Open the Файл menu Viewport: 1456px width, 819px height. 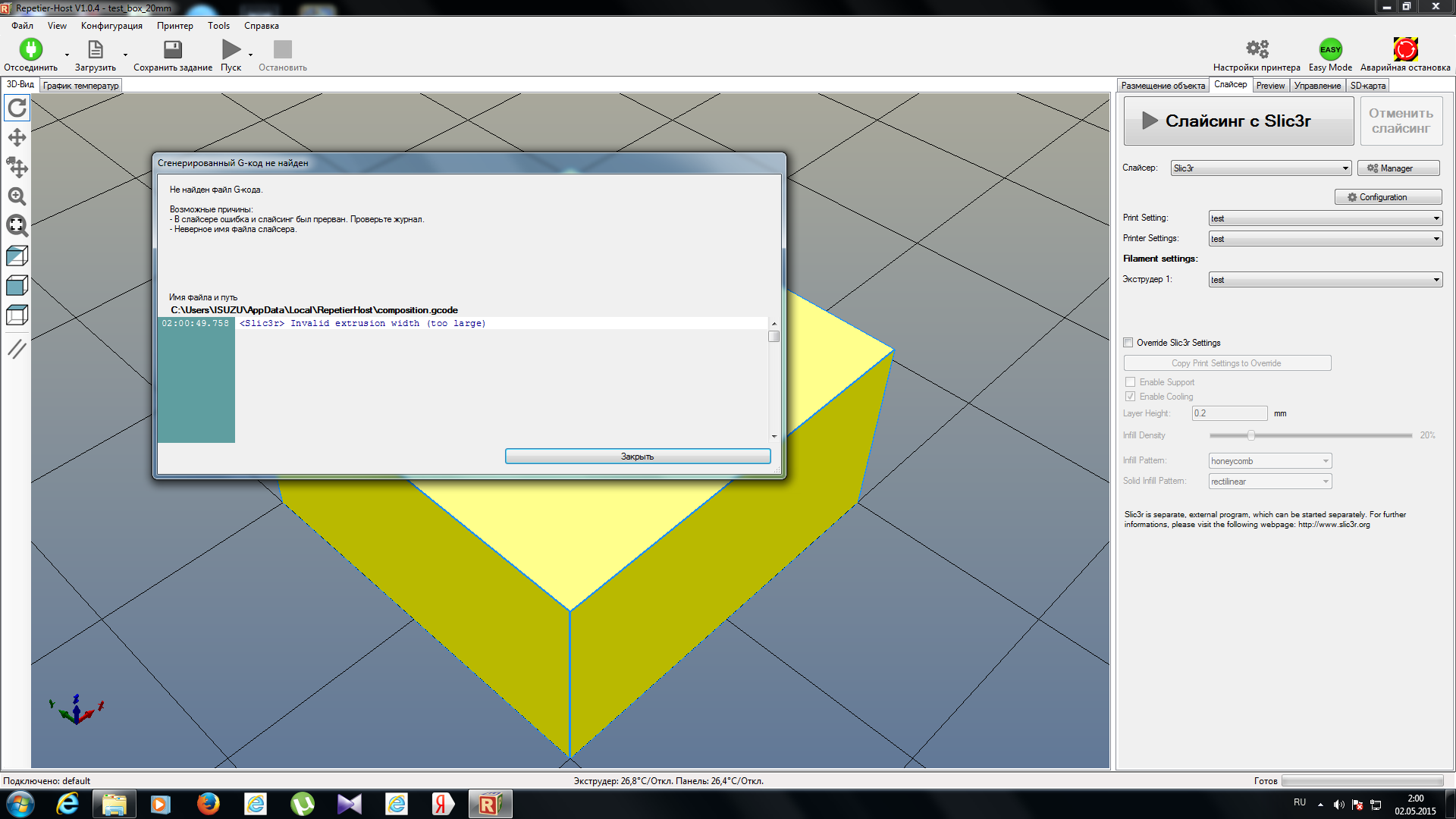point(22,26)
